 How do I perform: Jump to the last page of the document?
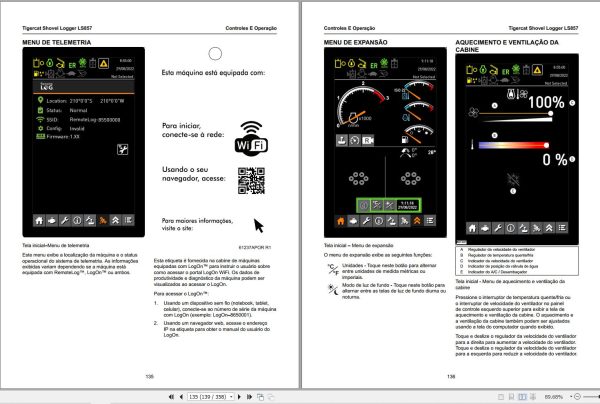249,397
